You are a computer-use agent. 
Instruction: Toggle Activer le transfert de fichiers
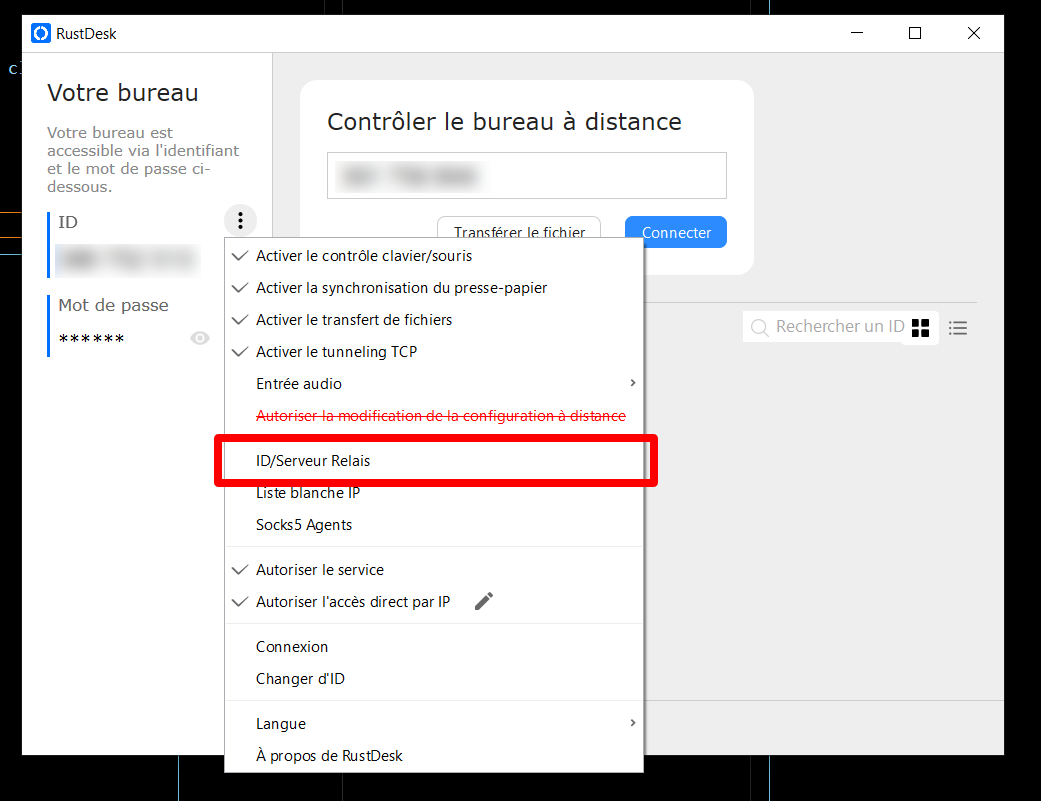[434, 320]
